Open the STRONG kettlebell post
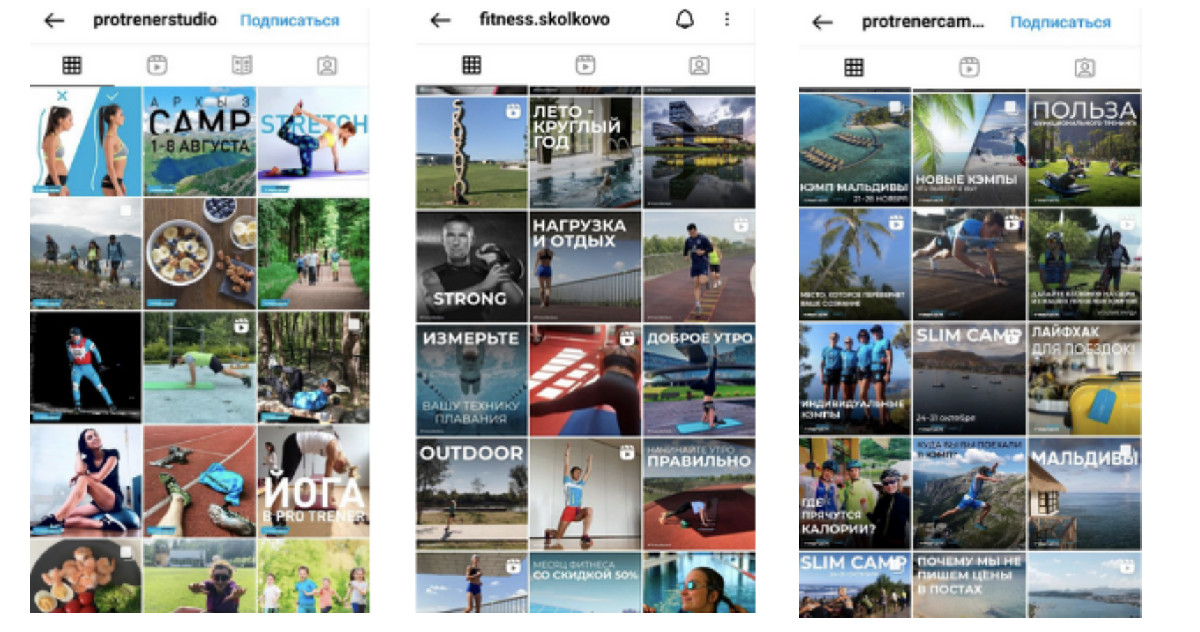The height and width of the screenshot is (632, 1200). [471, 265]
